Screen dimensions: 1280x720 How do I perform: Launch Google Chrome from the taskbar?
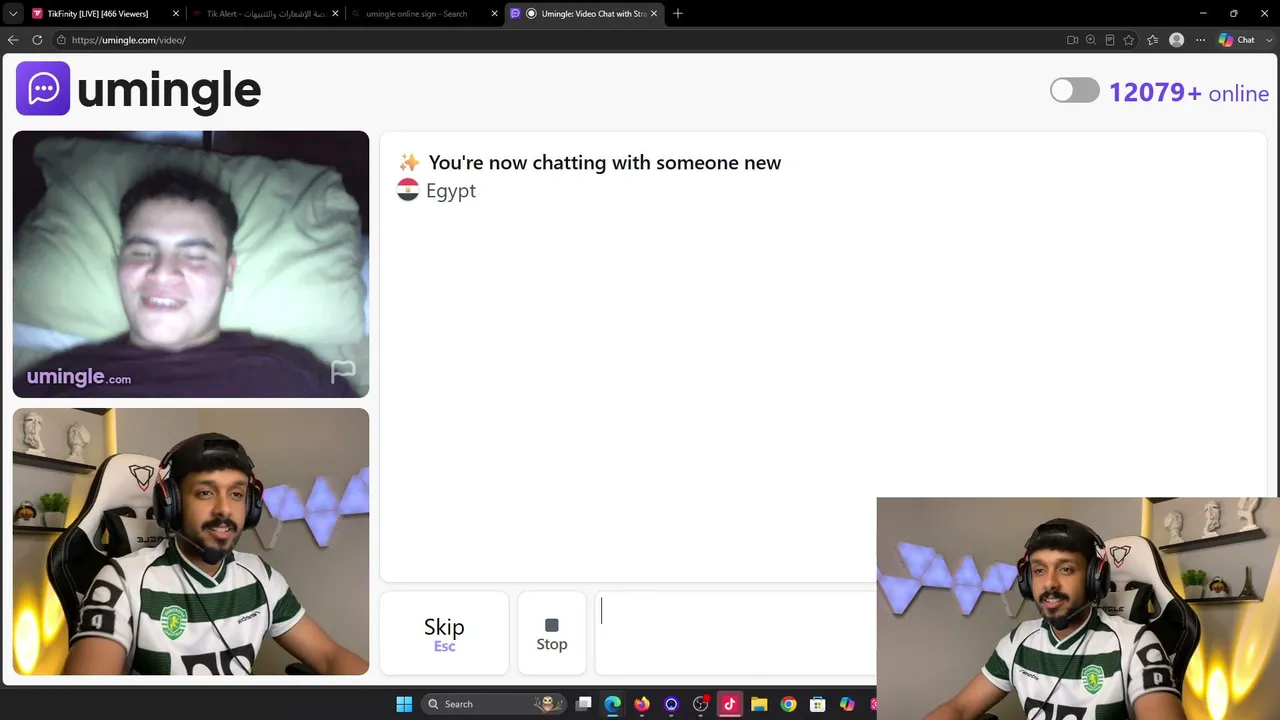coord(788,704)
